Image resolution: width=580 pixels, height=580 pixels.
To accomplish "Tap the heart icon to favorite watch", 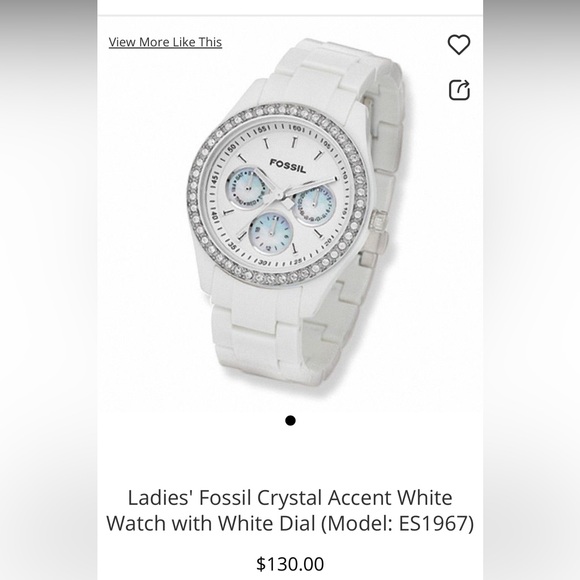I will coord(459,45).
